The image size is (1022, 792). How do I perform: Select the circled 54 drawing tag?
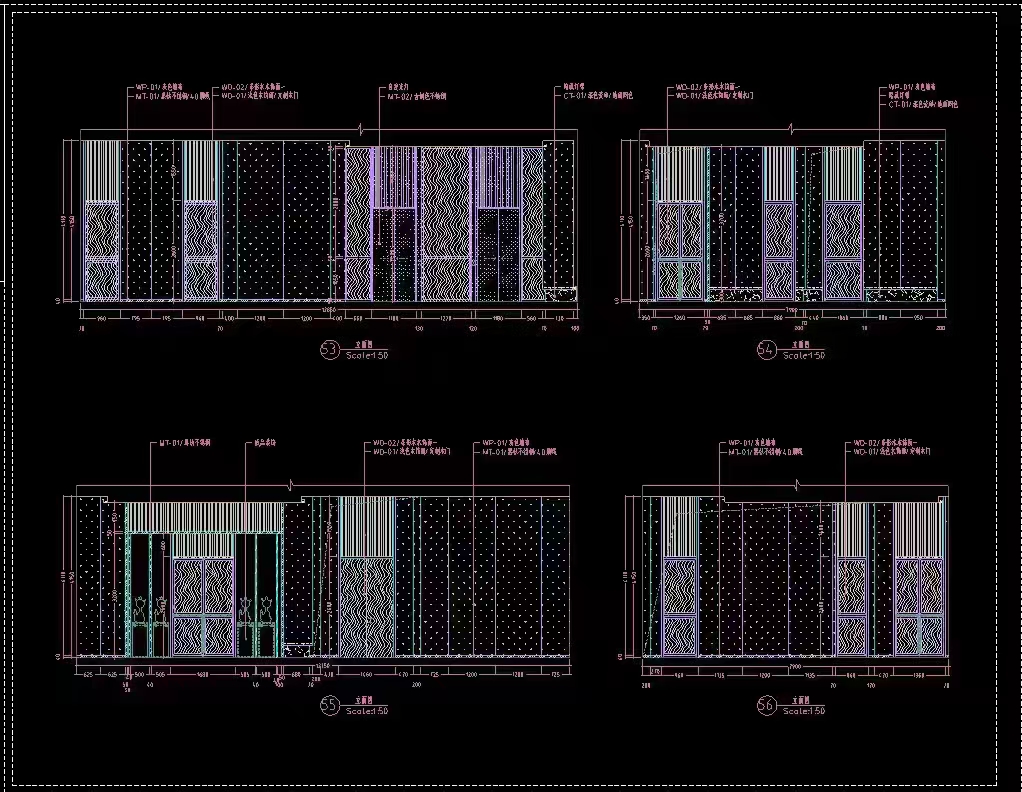coord(767,349)
